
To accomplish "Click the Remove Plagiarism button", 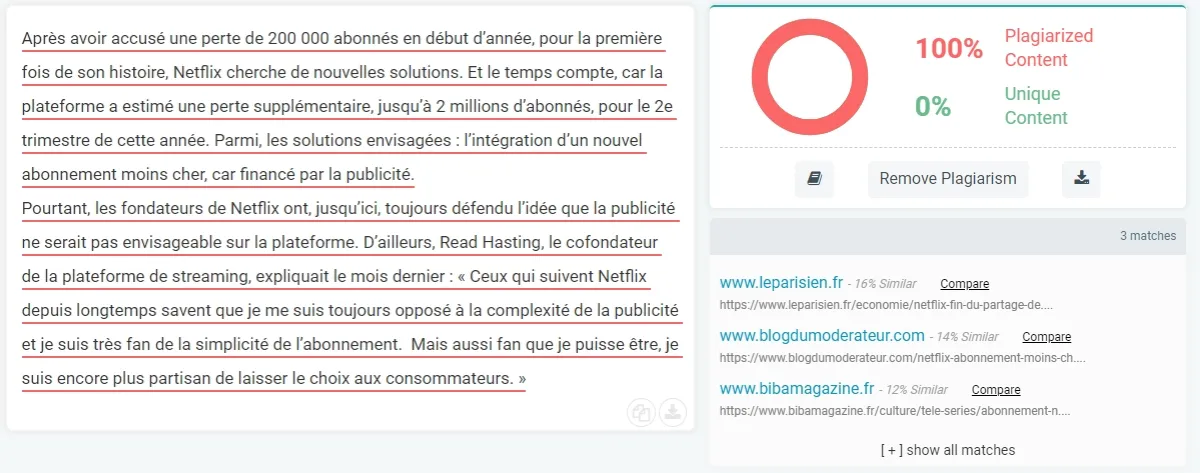I will pyautogui.click(x=948, y=179).
